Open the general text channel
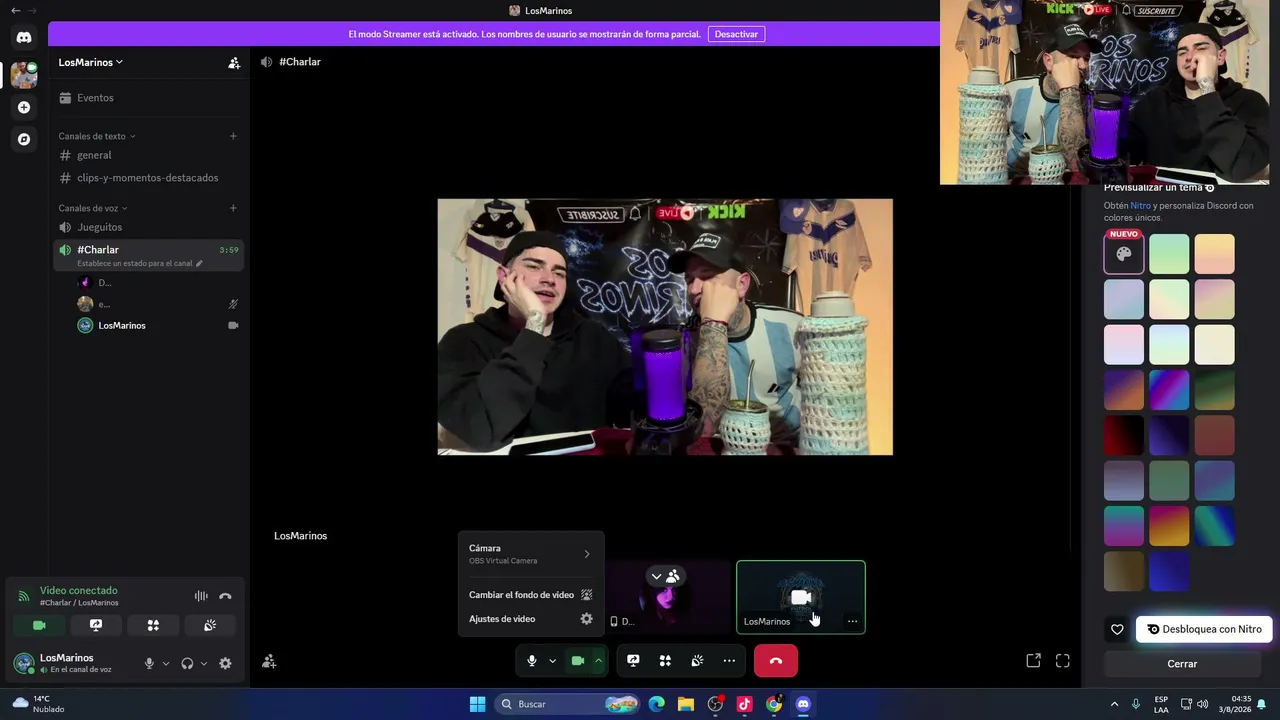The width and height of the screenshot is (1280, 720). pos(148,155)
